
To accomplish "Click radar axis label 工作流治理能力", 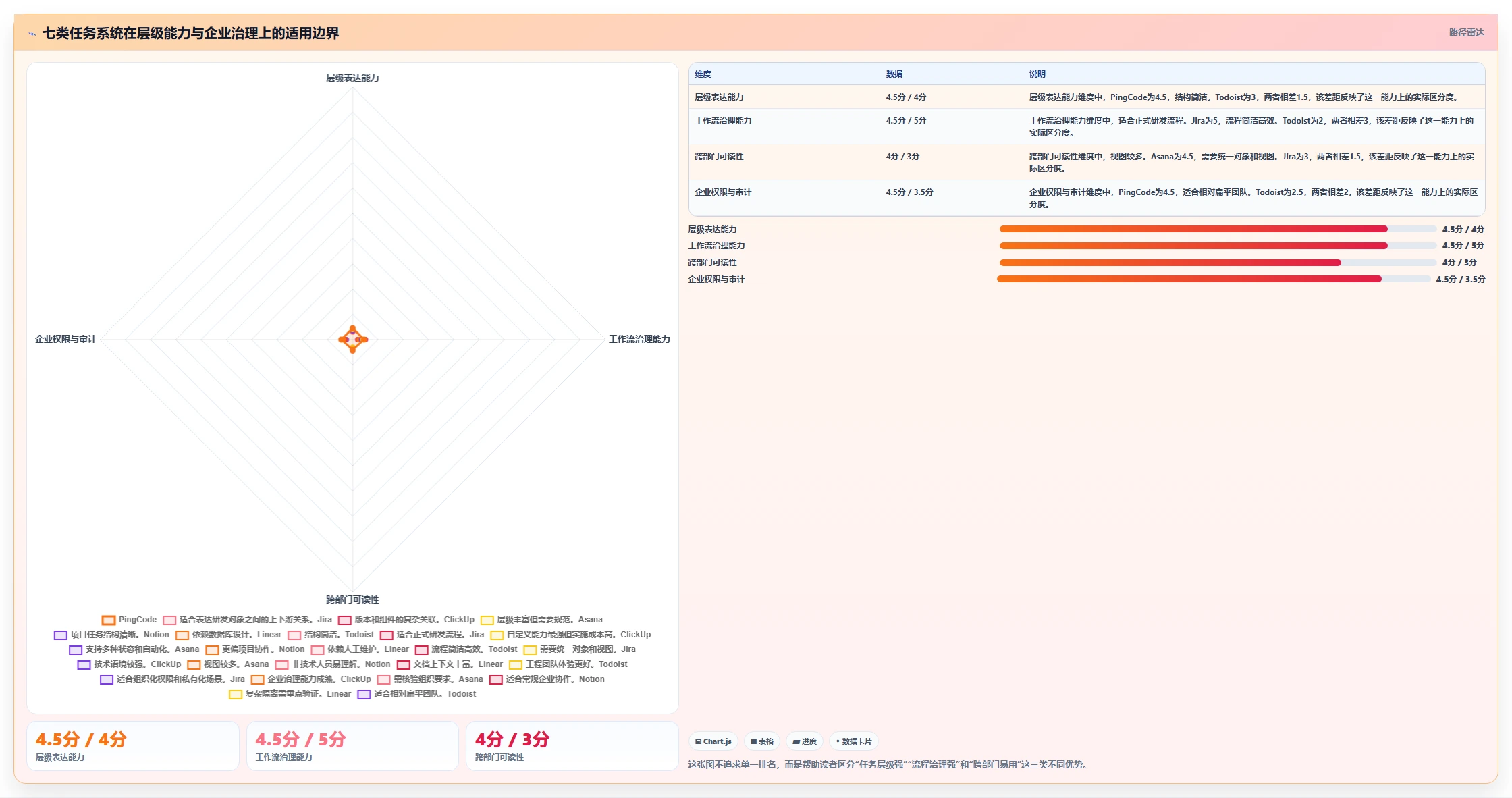I will click(639, 339).
